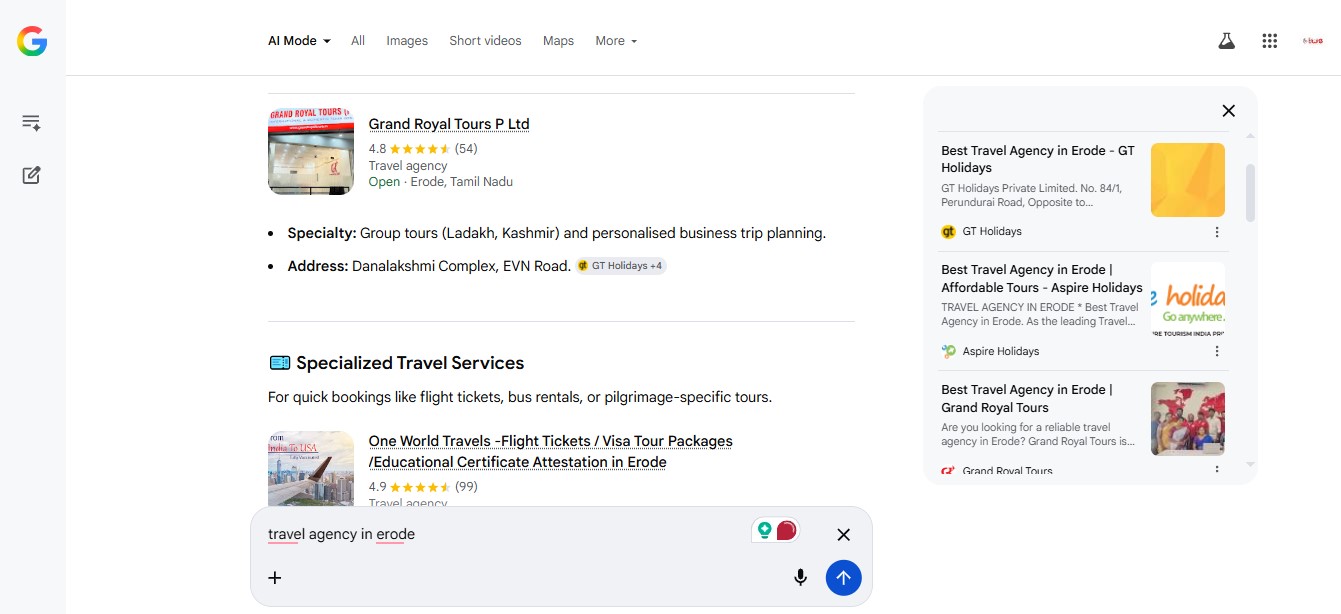Click the Grand Royal Tours group photo thumbnail
This screenshot has width=1341, height=614.
(x=1188, y=419)
